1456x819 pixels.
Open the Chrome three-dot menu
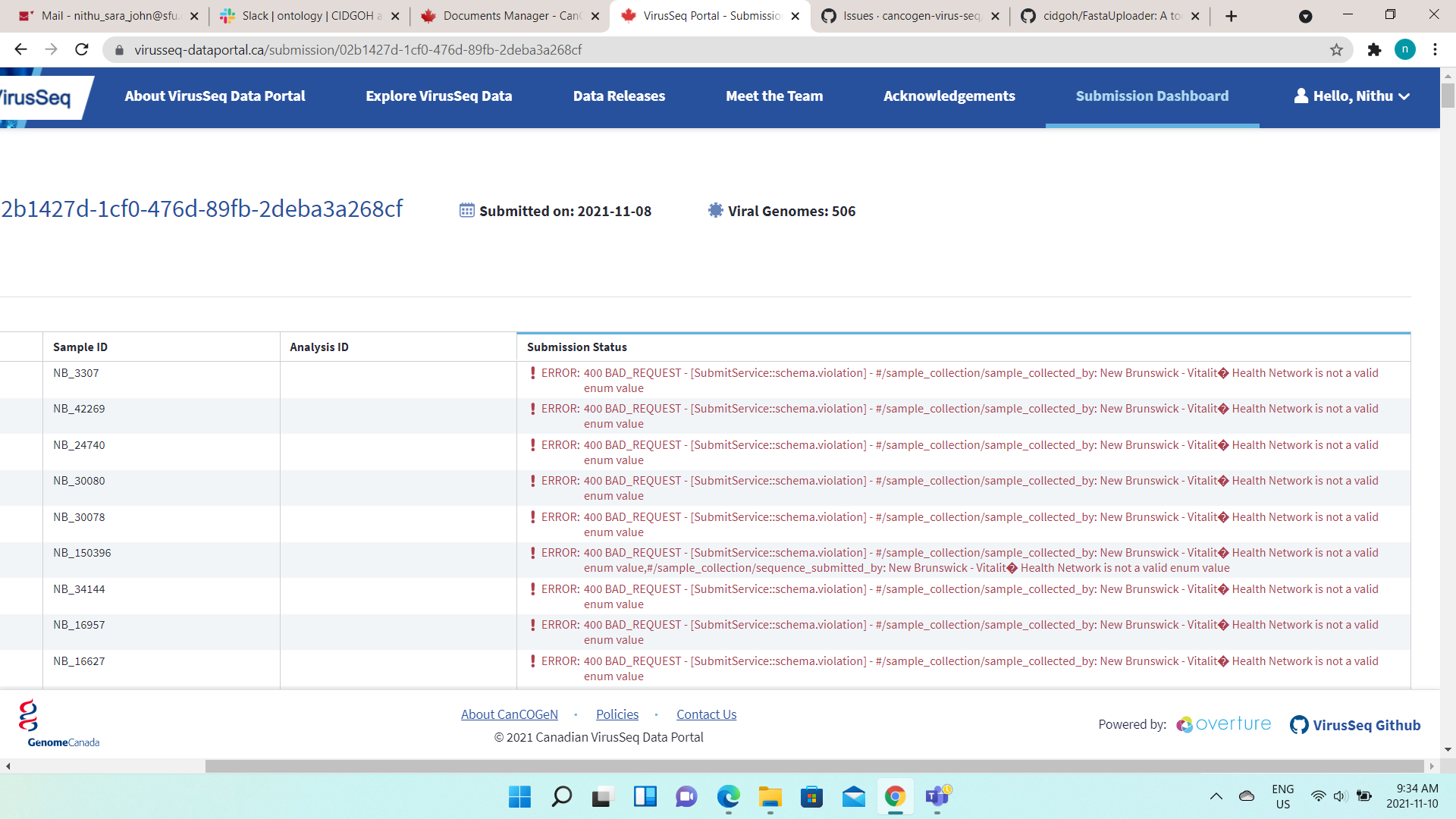pos(1435,49)
